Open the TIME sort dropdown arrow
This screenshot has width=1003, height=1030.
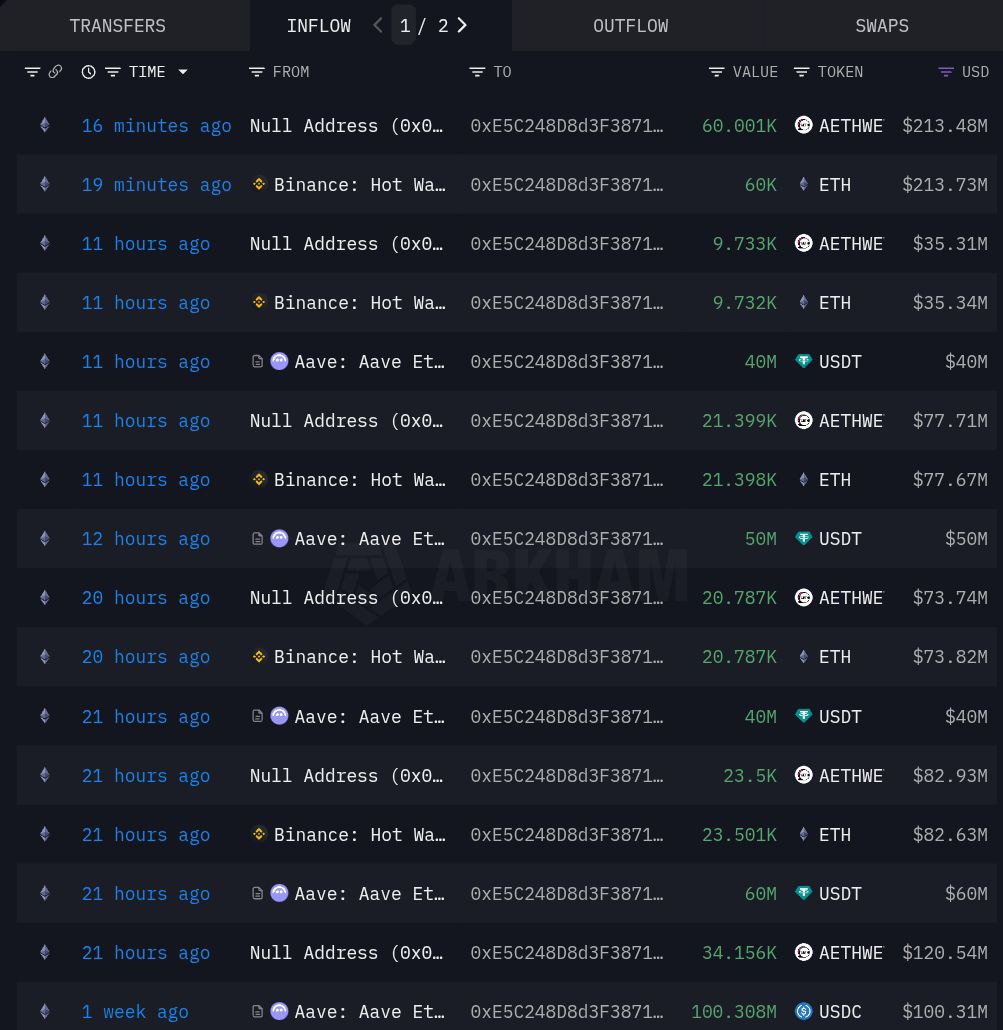click(x=182, y=72)
